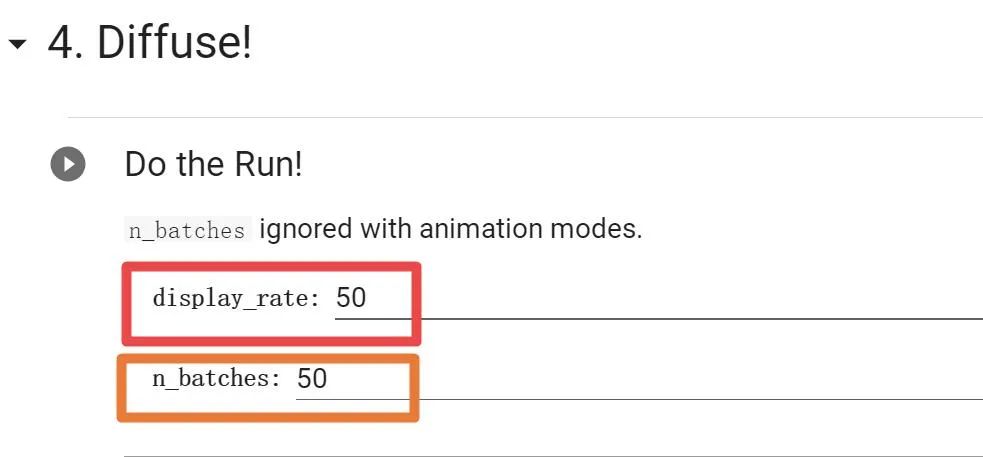Viewport: 983px width, 457px height.
Task: Run the "Do the Run!" cell
Action: point(68,164)
